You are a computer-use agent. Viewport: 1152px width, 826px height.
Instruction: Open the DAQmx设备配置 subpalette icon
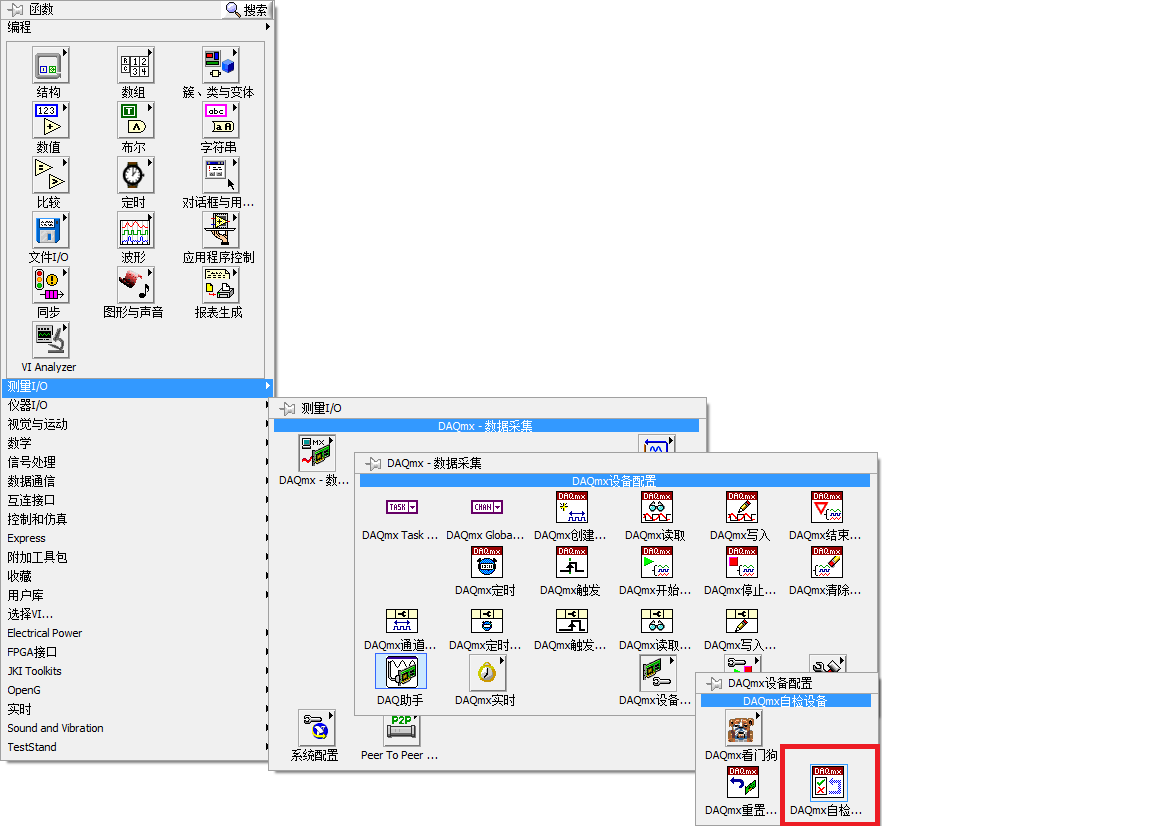point(657,672)
